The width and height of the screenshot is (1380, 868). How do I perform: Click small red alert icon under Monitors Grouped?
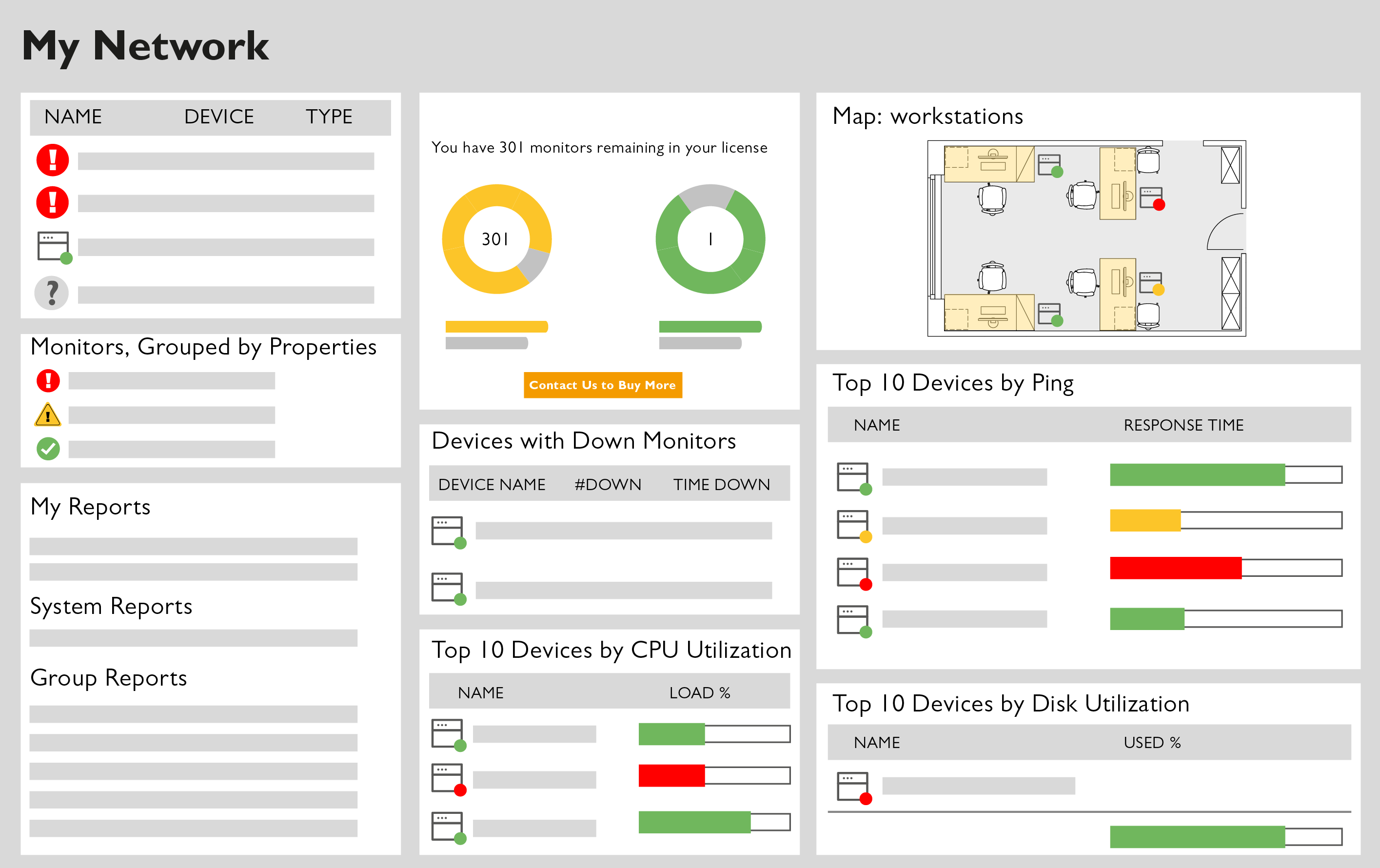(48, 380)
